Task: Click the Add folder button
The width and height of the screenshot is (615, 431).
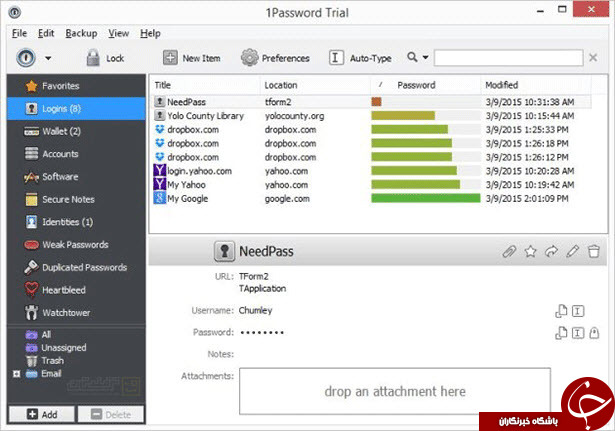Action: tap(42, 415)
